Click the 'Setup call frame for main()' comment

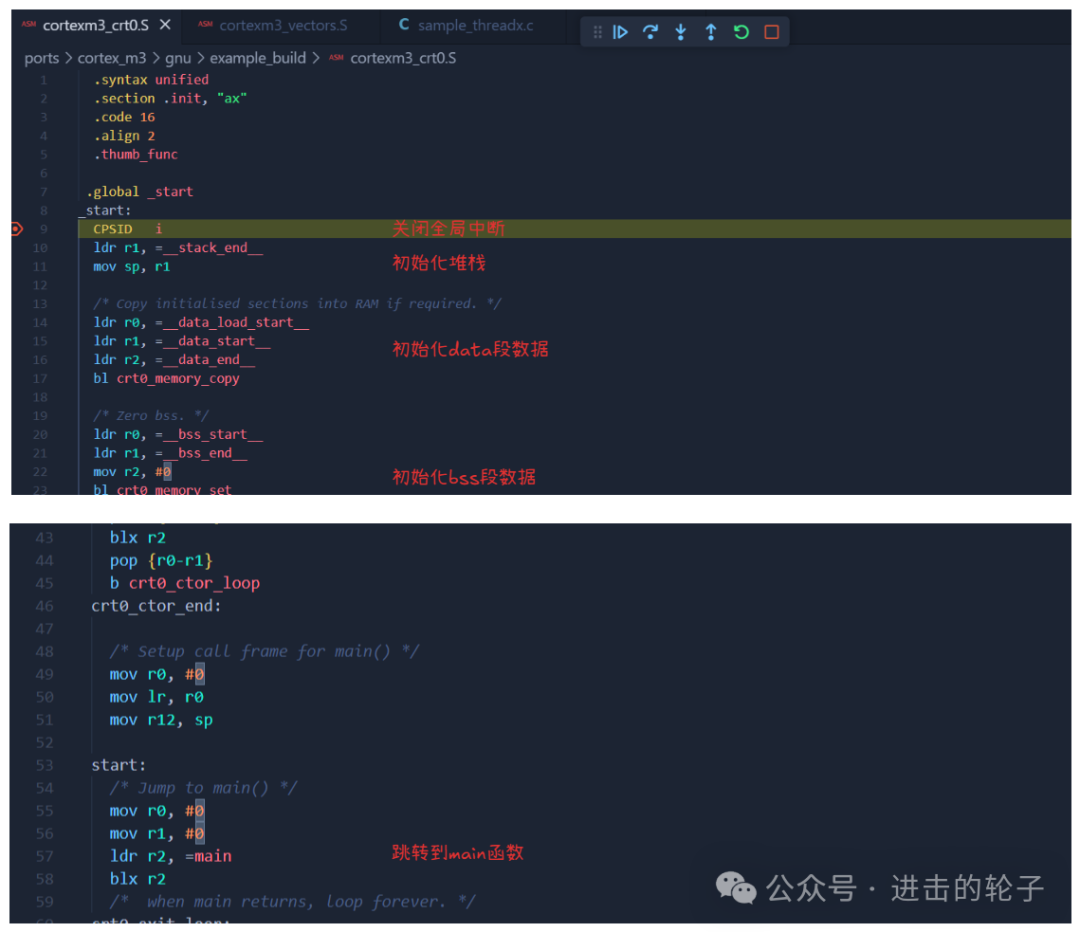pyautogui.click(x=264, y=652)
